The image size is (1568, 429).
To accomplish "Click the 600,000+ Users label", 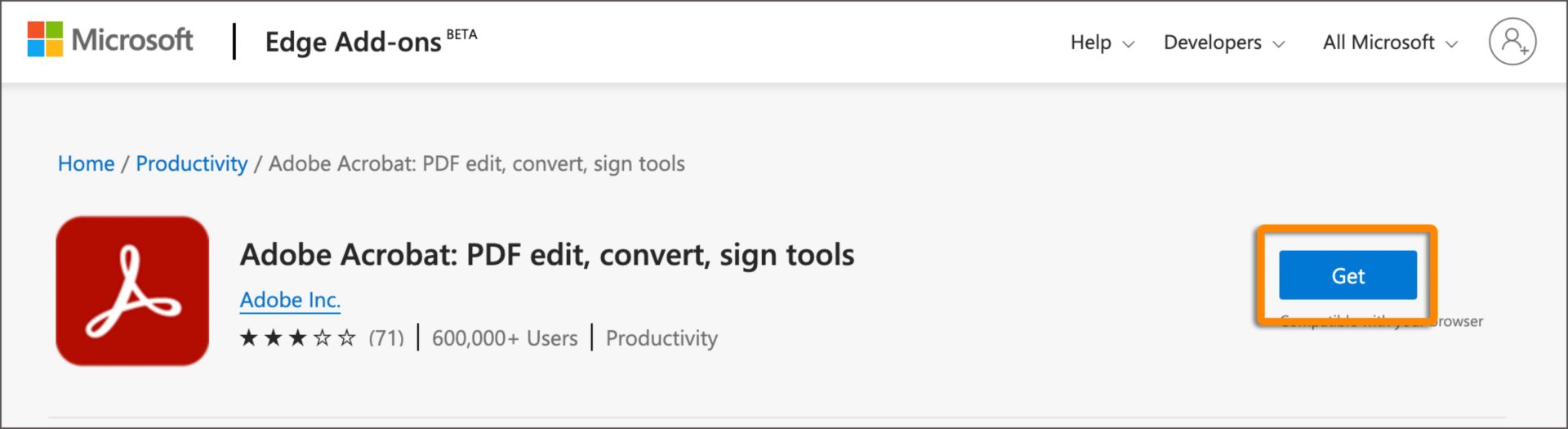I will point(505,338).
